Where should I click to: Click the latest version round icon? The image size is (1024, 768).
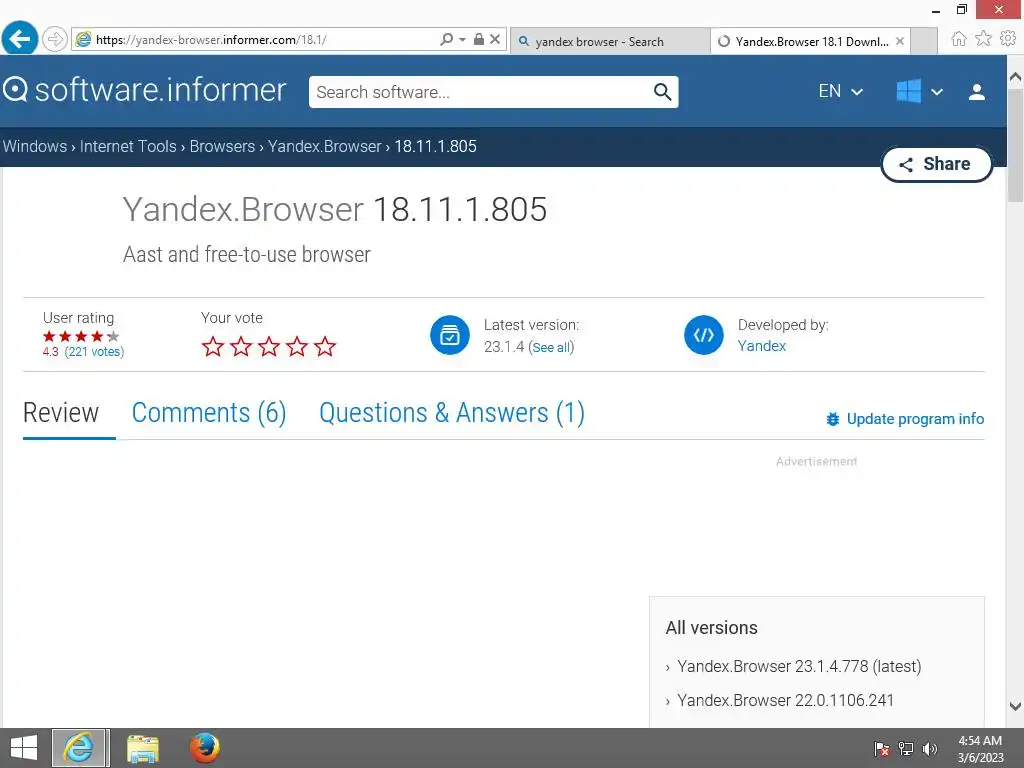tap(449, 335)
